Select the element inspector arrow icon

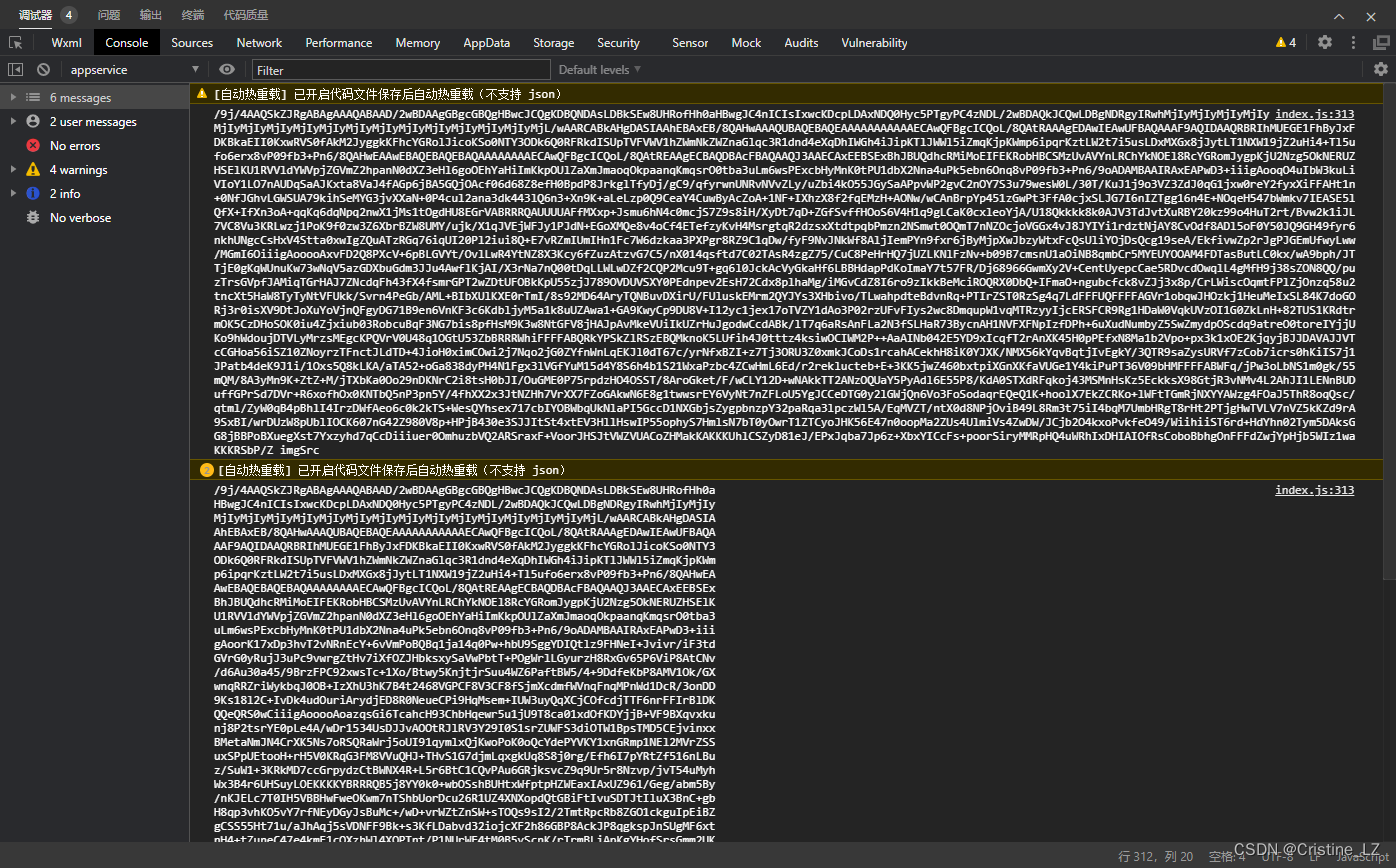click(x=15, y=43)
